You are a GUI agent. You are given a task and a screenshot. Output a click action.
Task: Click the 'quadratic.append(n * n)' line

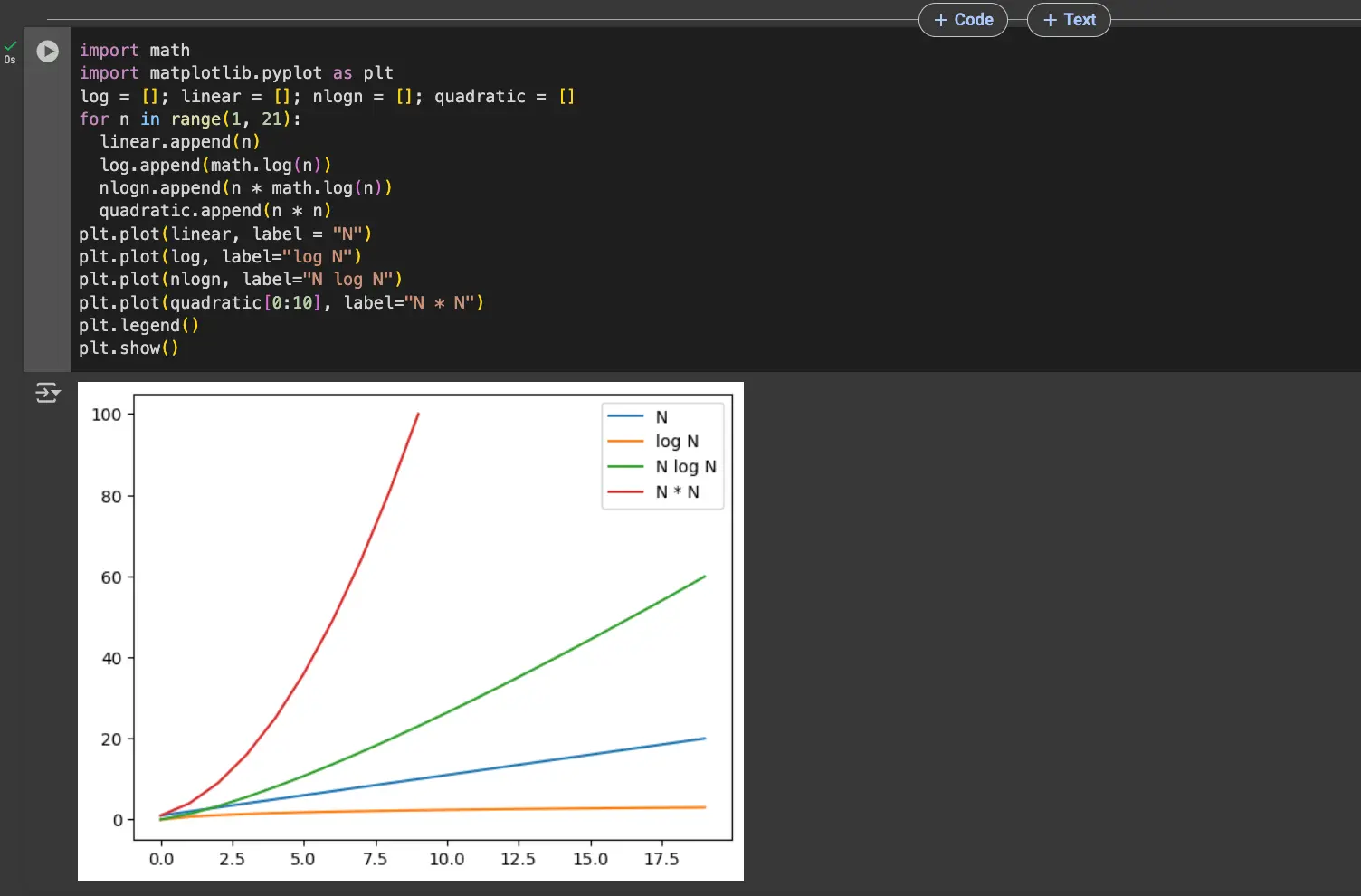point(215,211)
